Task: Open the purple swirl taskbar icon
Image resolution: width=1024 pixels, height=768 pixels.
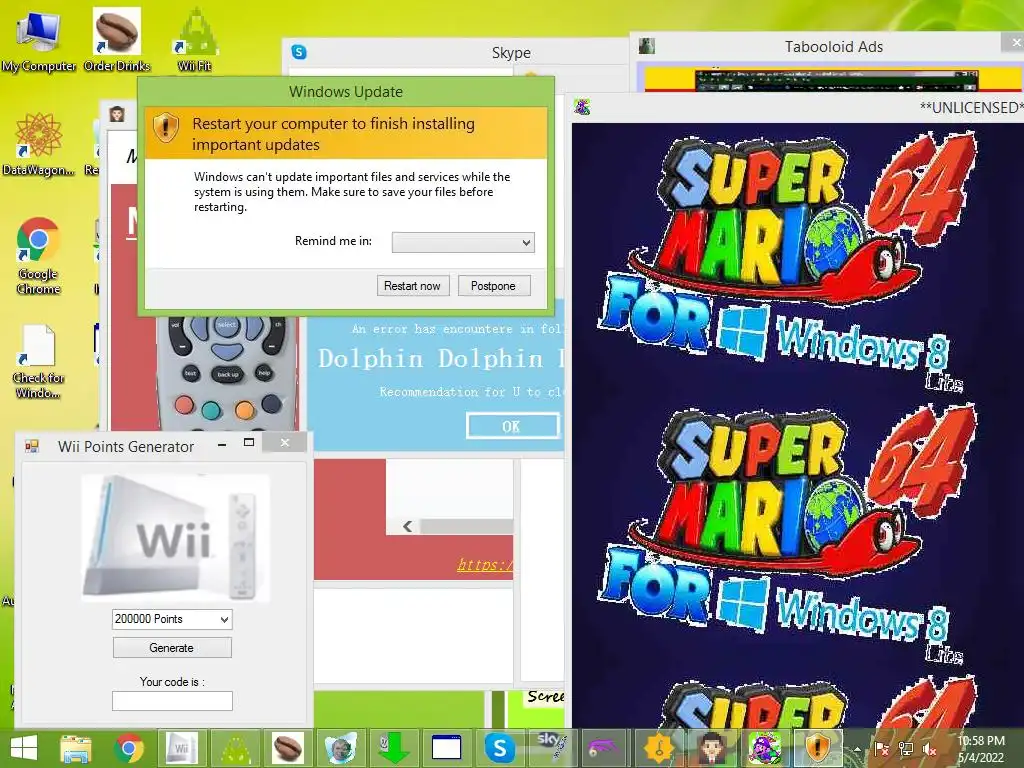Action: pyautogui.click(x=605, y=748)
